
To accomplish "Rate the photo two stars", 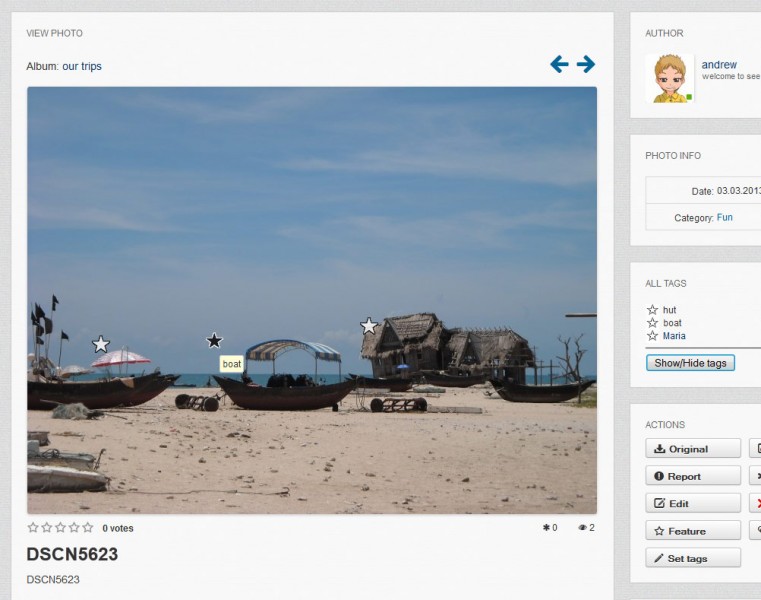I will (x=47, y=528).
